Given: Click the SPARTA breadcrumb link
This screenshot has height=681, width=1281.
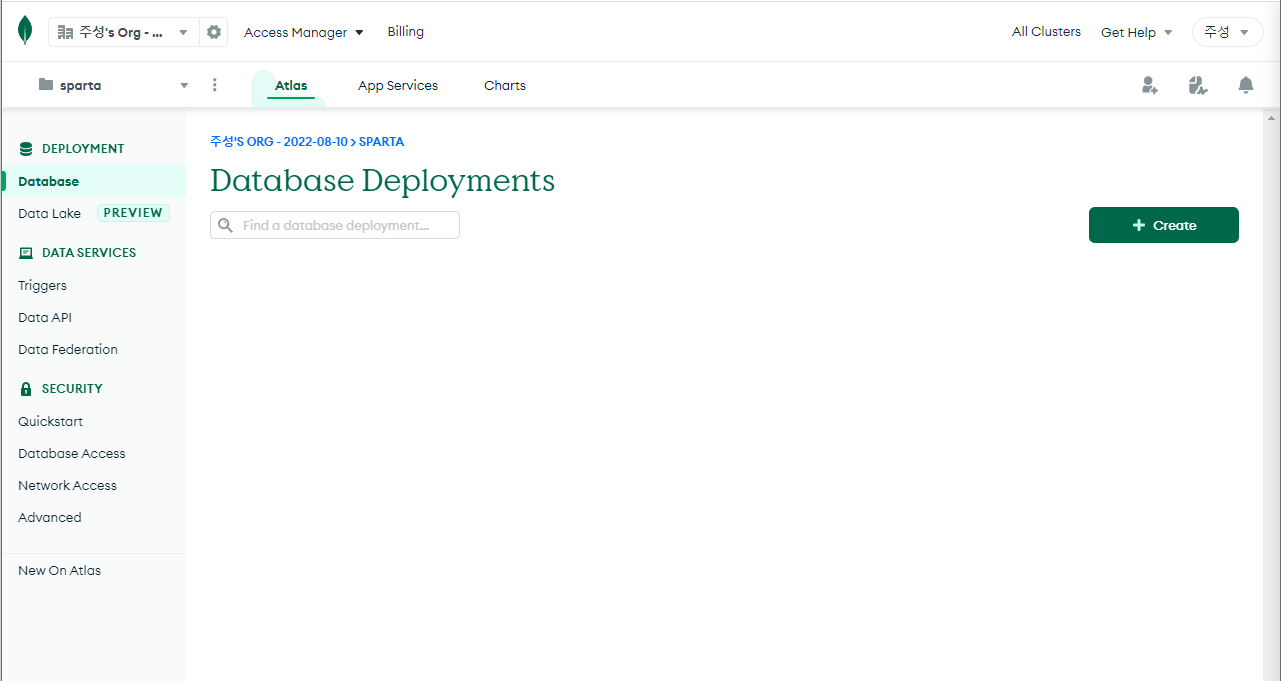Looking at the screenshot, I should click(381, 142).
